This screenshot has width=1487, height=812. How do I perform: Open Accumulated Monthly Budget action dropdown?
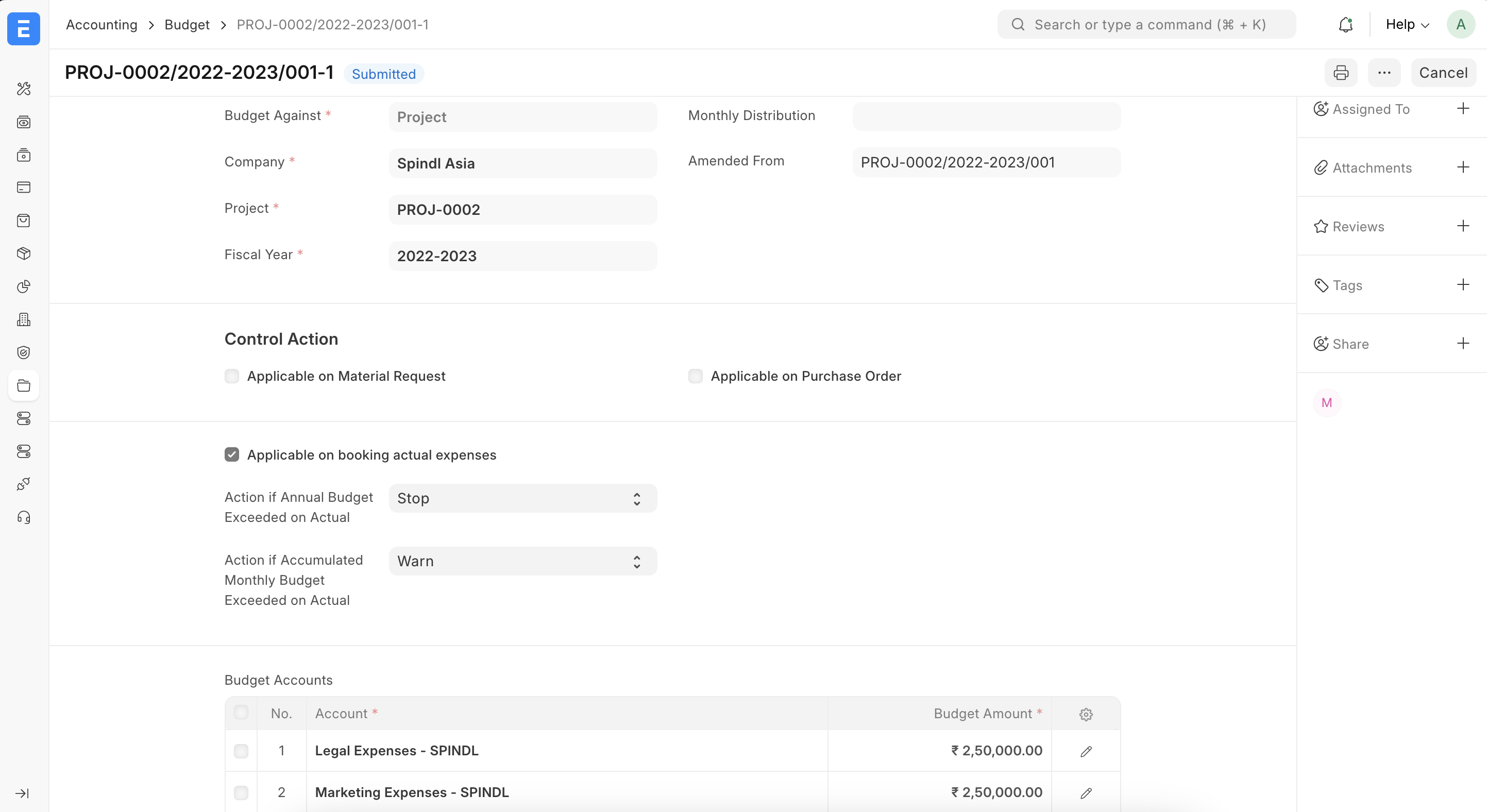click(x=522, y=561)
